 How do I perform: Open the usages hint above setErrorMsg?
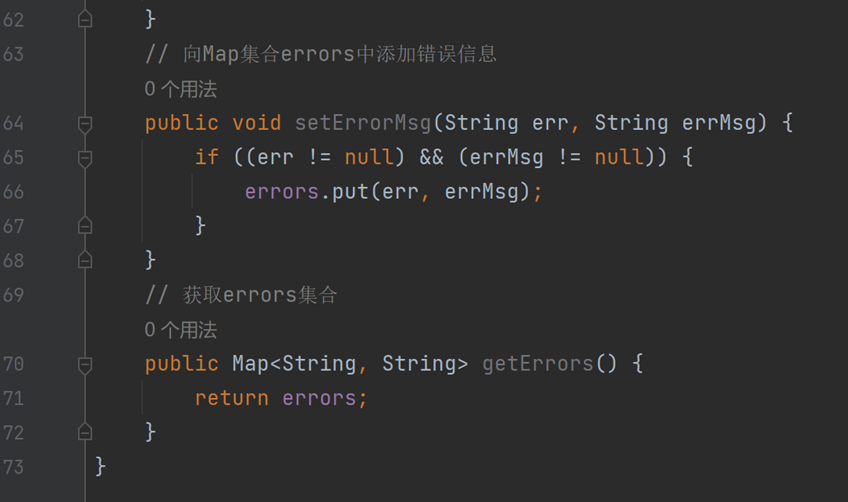(181, 89)
